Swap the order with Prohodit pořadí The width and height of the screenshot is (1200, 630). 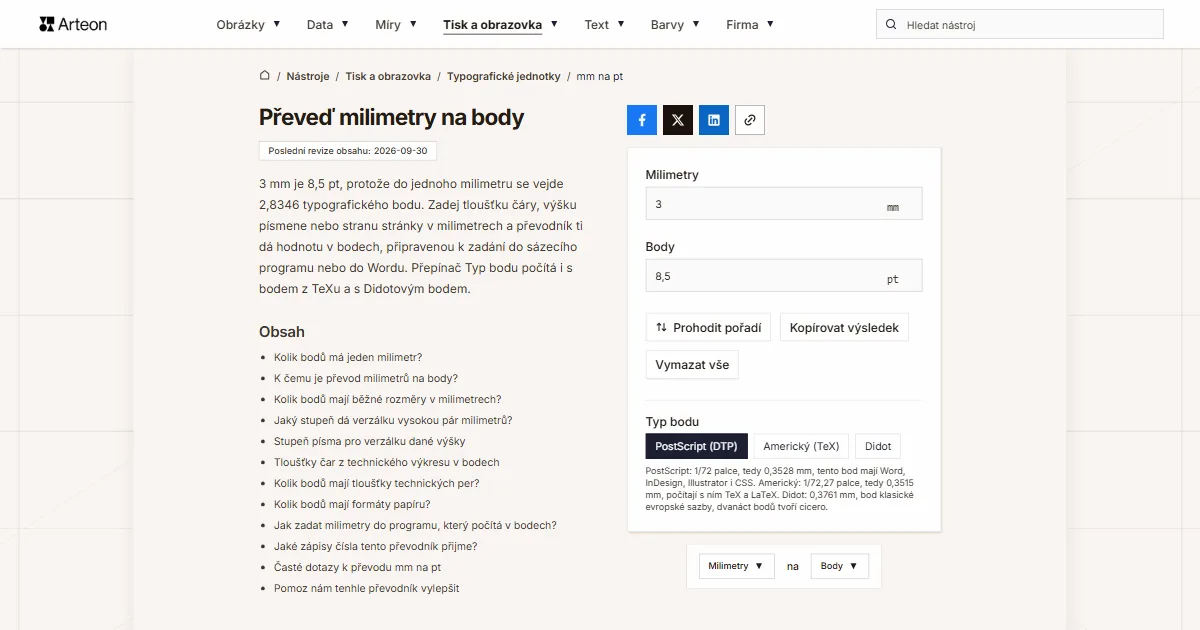point(708,327)
